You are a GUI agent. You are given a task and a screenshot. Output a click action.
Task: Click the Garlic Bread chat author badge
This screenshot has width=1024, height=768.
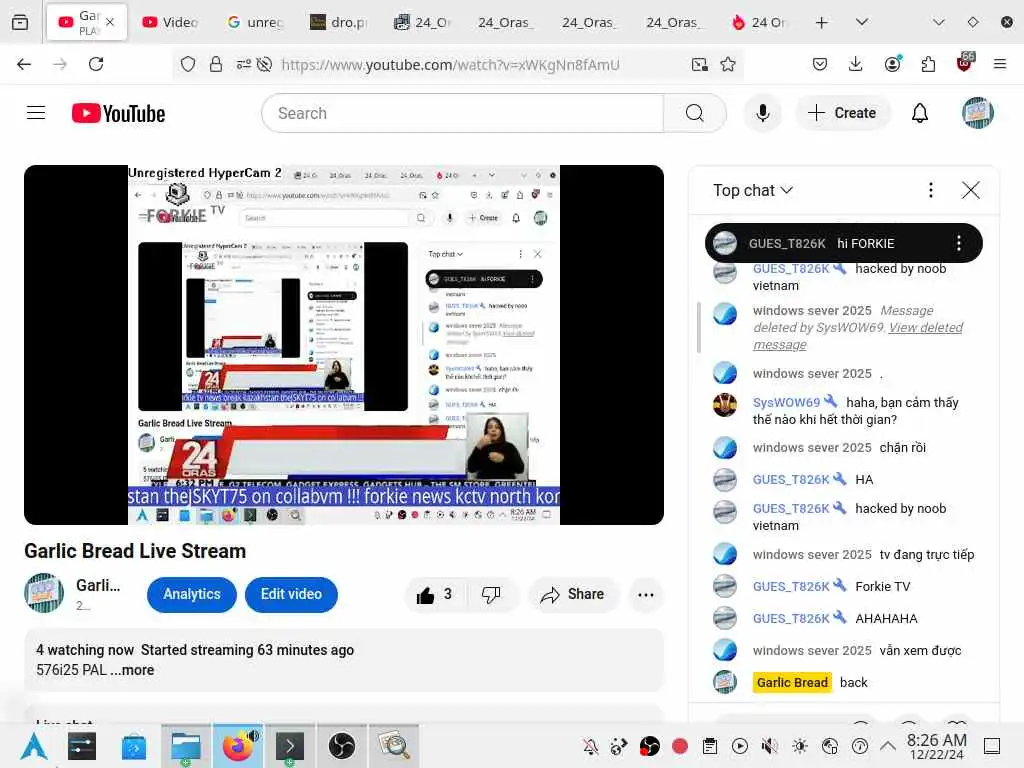pos(792,682)
